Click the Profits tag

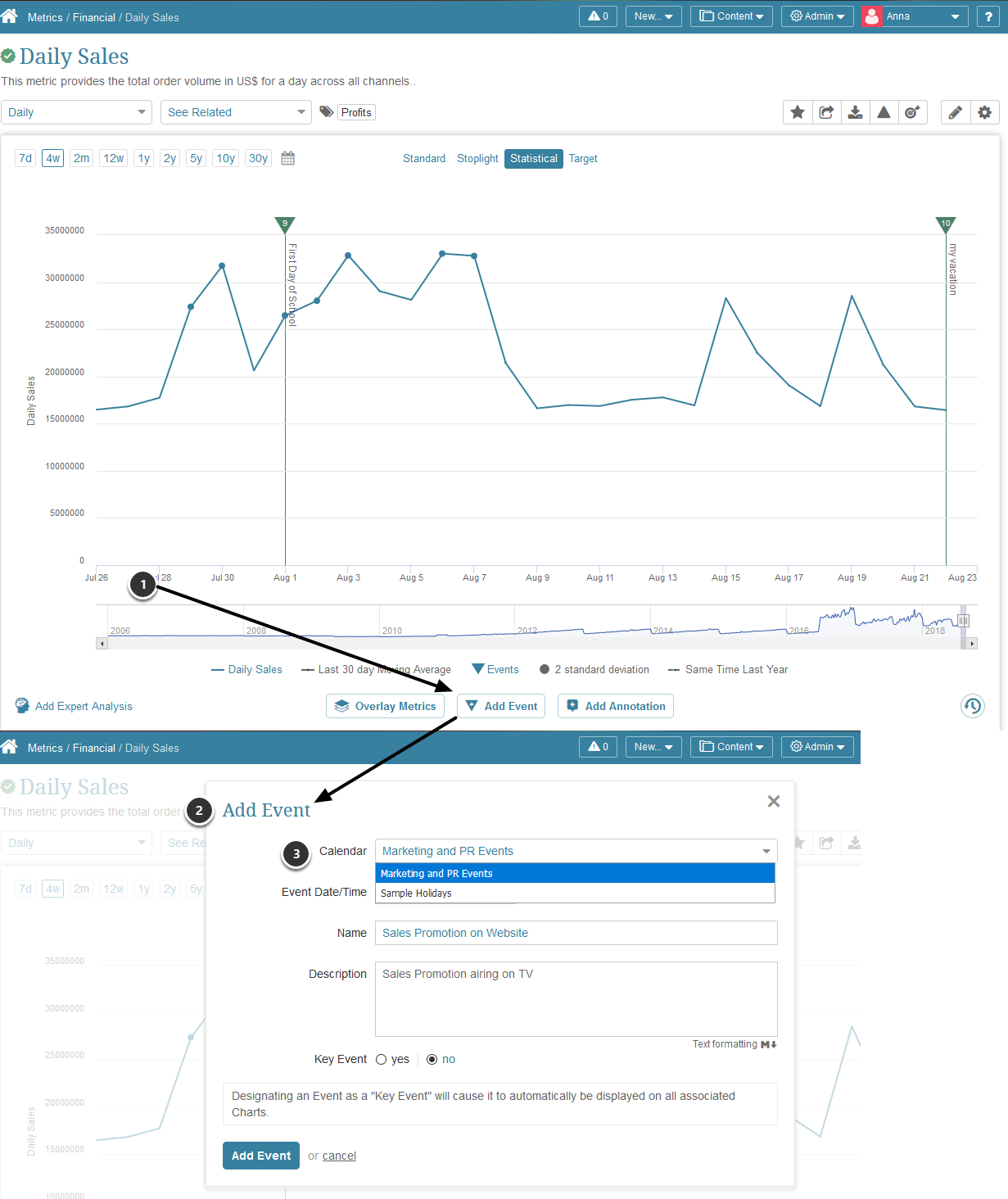coord(356,112)
